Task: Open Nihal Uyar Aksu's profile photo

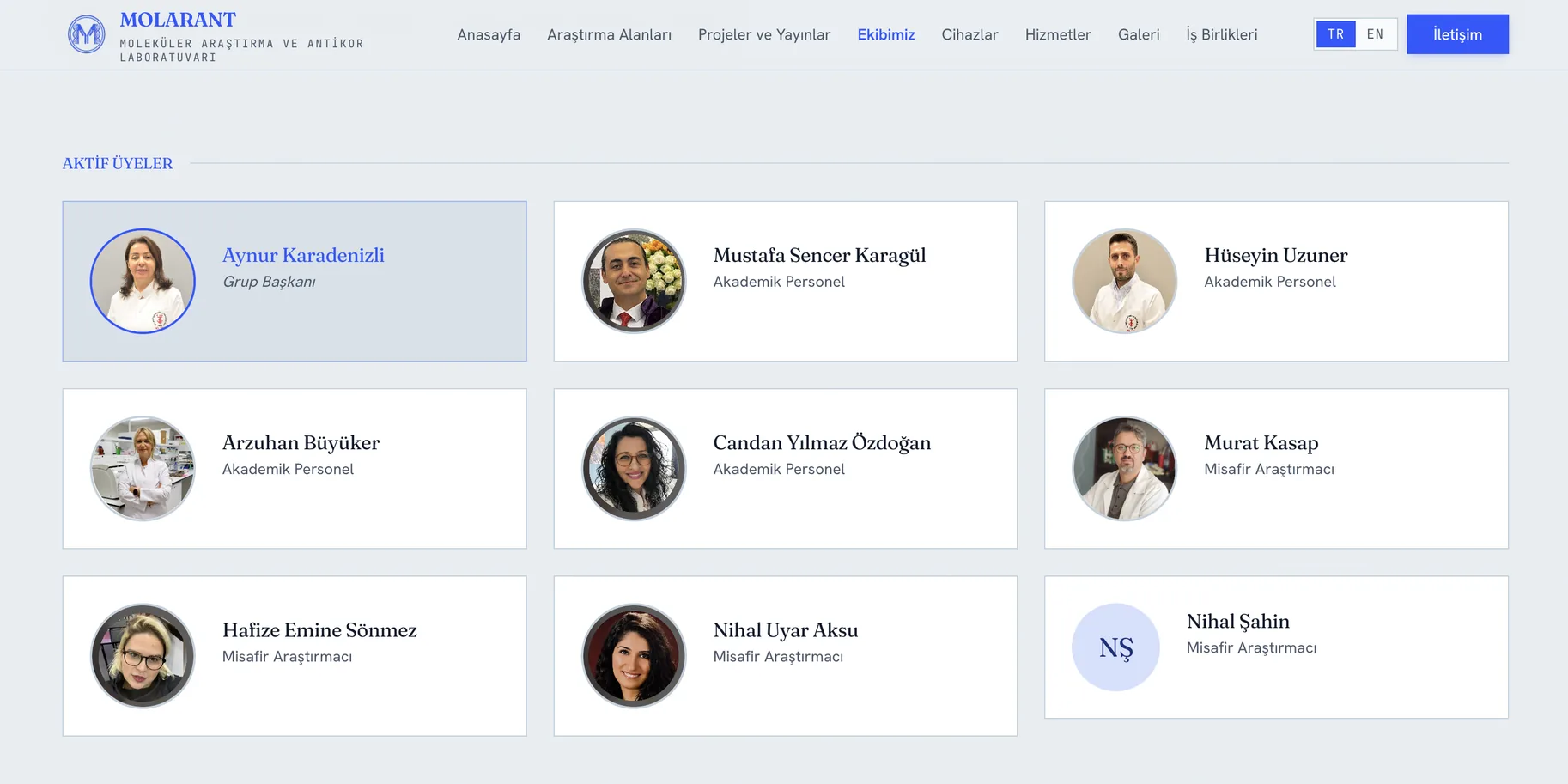Action: (634, 655)
